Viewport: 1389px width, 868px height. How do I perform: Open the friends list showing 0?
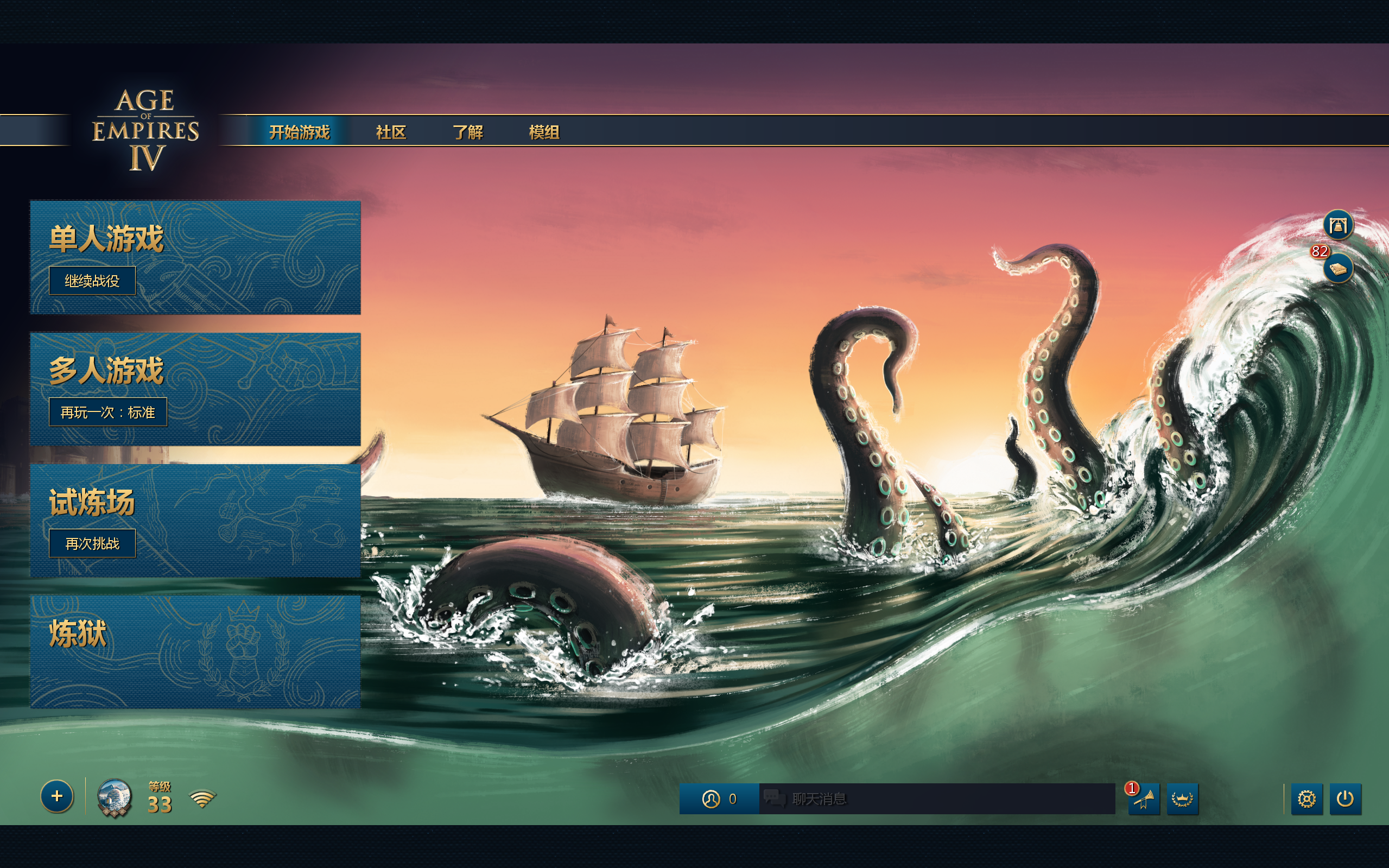pyautogui.click(x=719, y=799)
